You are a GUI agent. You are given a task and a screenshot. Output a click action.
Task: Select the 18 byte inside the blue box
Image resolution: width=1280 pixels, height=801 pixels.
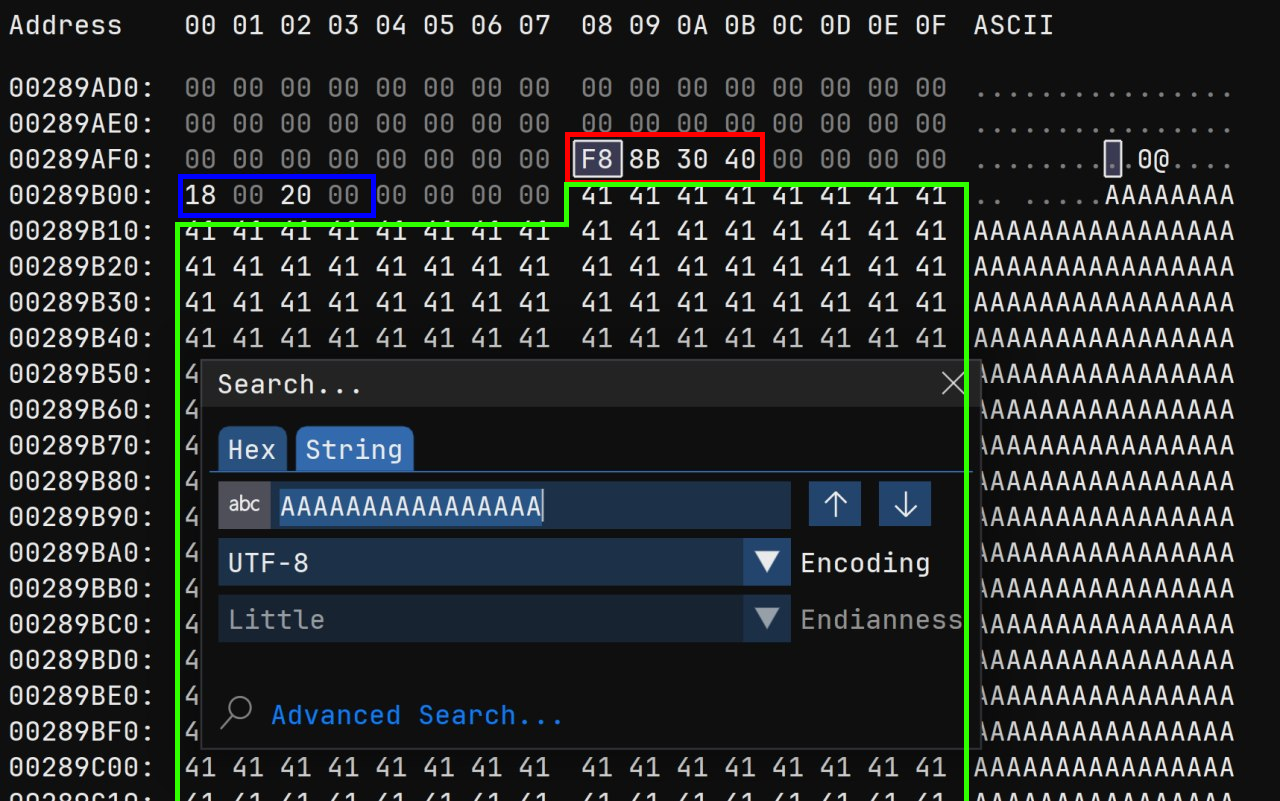point(199,194)
